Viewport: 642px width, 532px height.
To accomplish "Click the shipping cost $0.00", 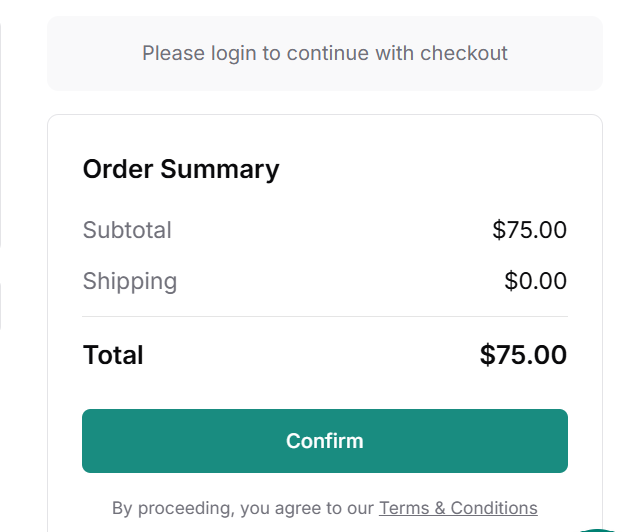I will [x=535, y=281].
